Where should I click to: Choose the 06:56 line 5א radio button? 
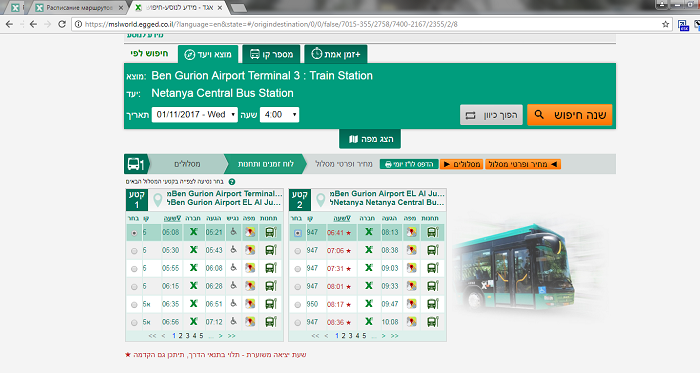pyautogui.click(x=134, y=323)
